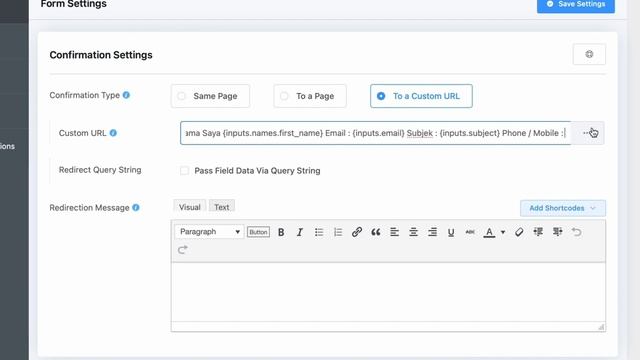Apply the text color A button
This screenshot has width=640, height=360.
pyautogui.click(x=489, y=232)
